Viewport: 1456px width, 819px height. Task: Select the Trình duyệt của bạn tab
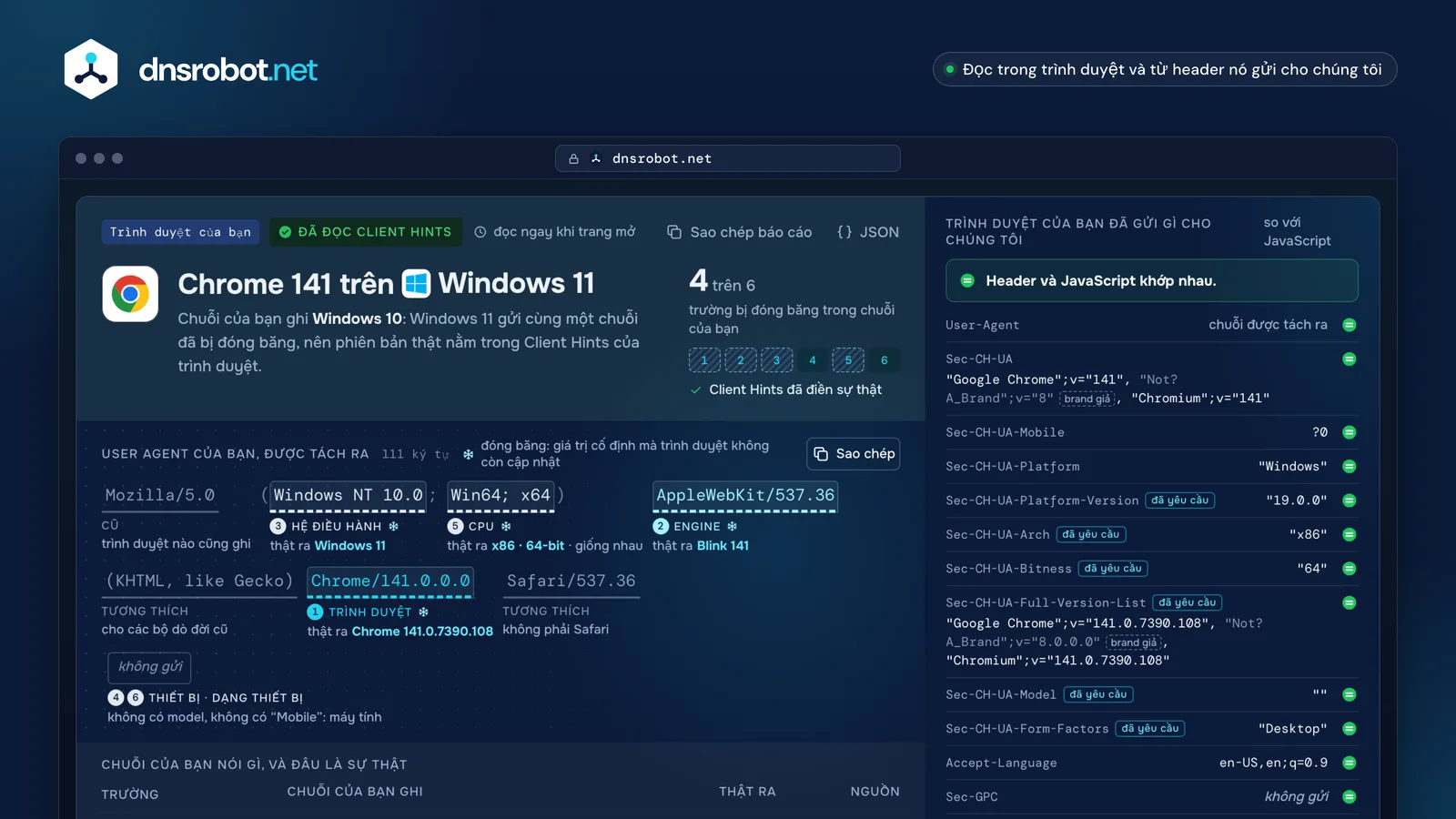point(180,232)
